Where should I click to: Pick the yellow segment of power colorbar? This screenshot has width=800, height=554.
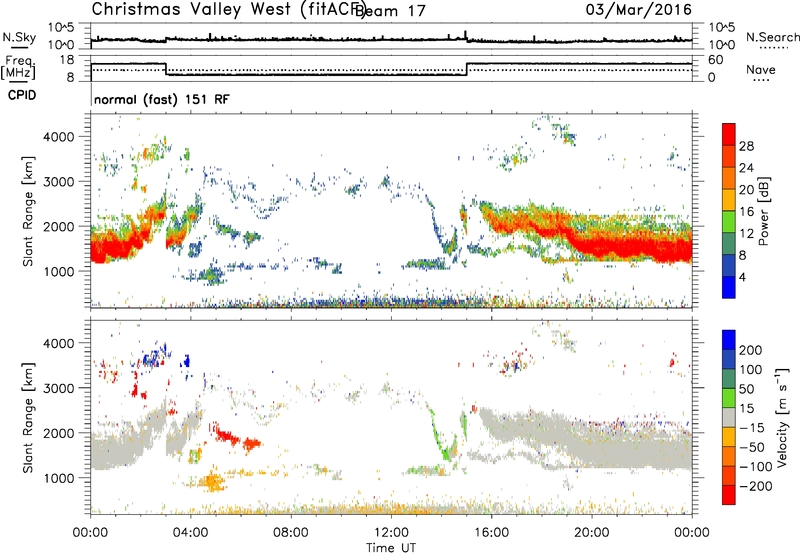tap(729, 200)
